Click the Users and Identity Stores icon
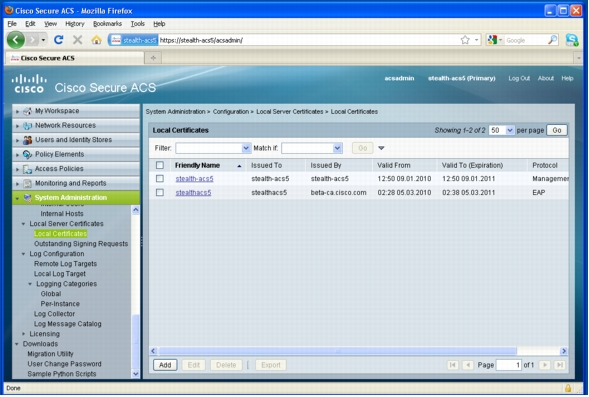The image size is (589, 397). [27, 140]
